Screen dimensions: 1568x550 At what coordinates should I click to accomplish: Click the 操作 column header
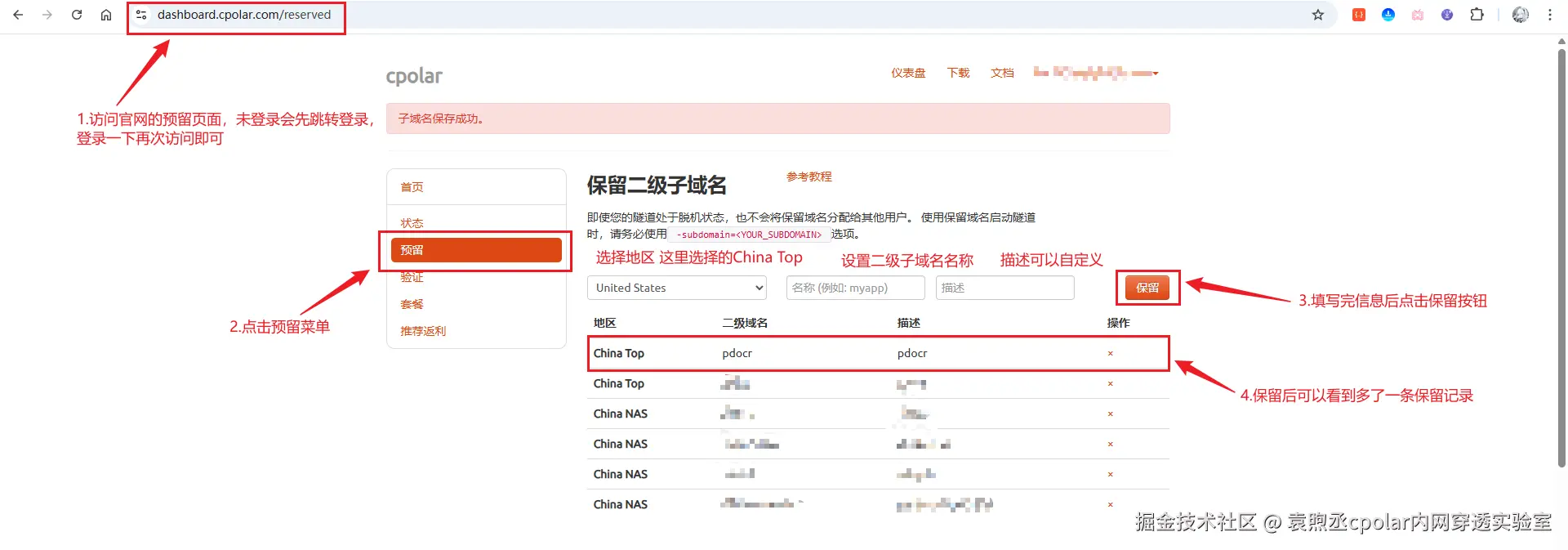point(1118,323)
